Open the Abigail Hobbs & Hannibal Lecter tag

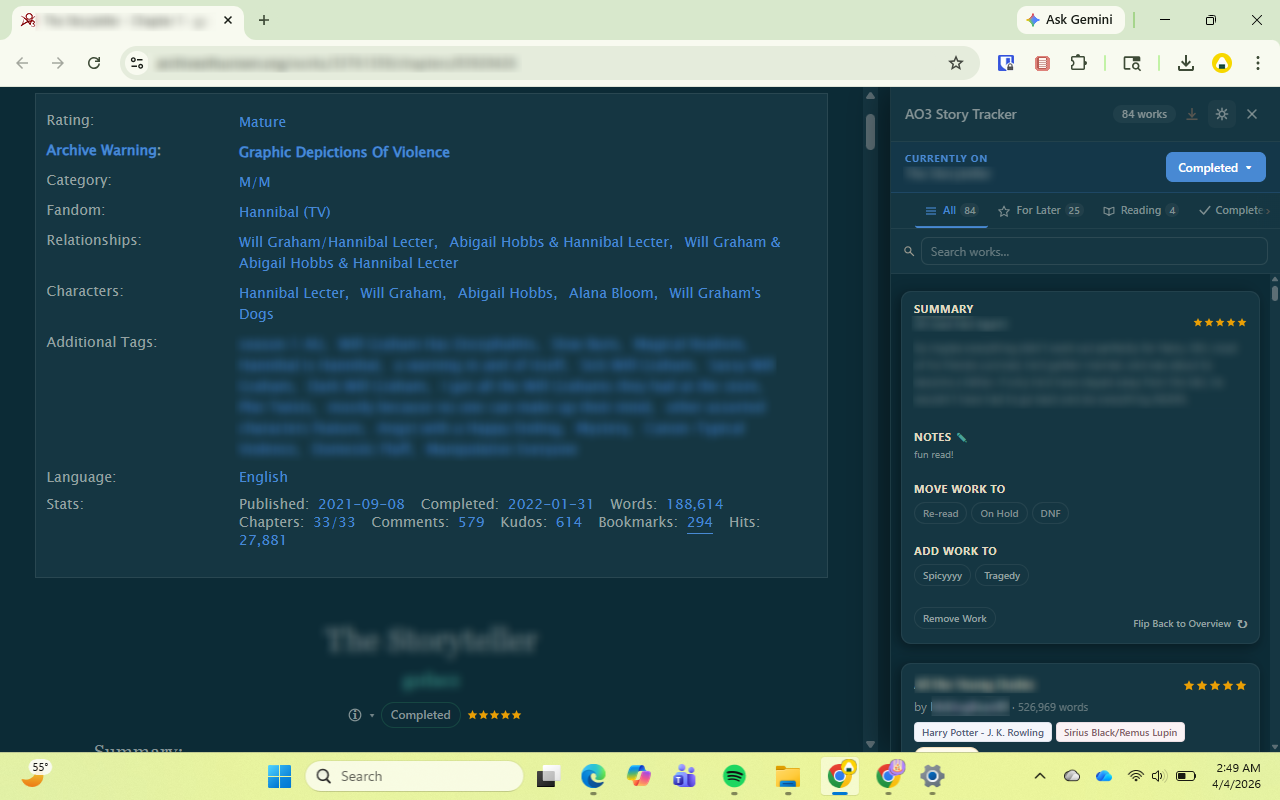point(559,242)
